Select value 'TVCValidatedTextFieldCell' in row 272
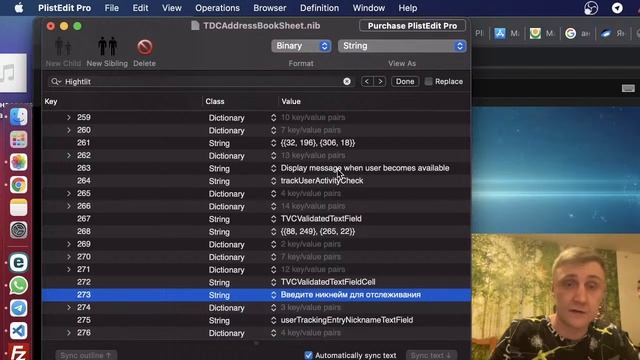The width and height of the screenshot is (640, 360). (x=328, y=282)
